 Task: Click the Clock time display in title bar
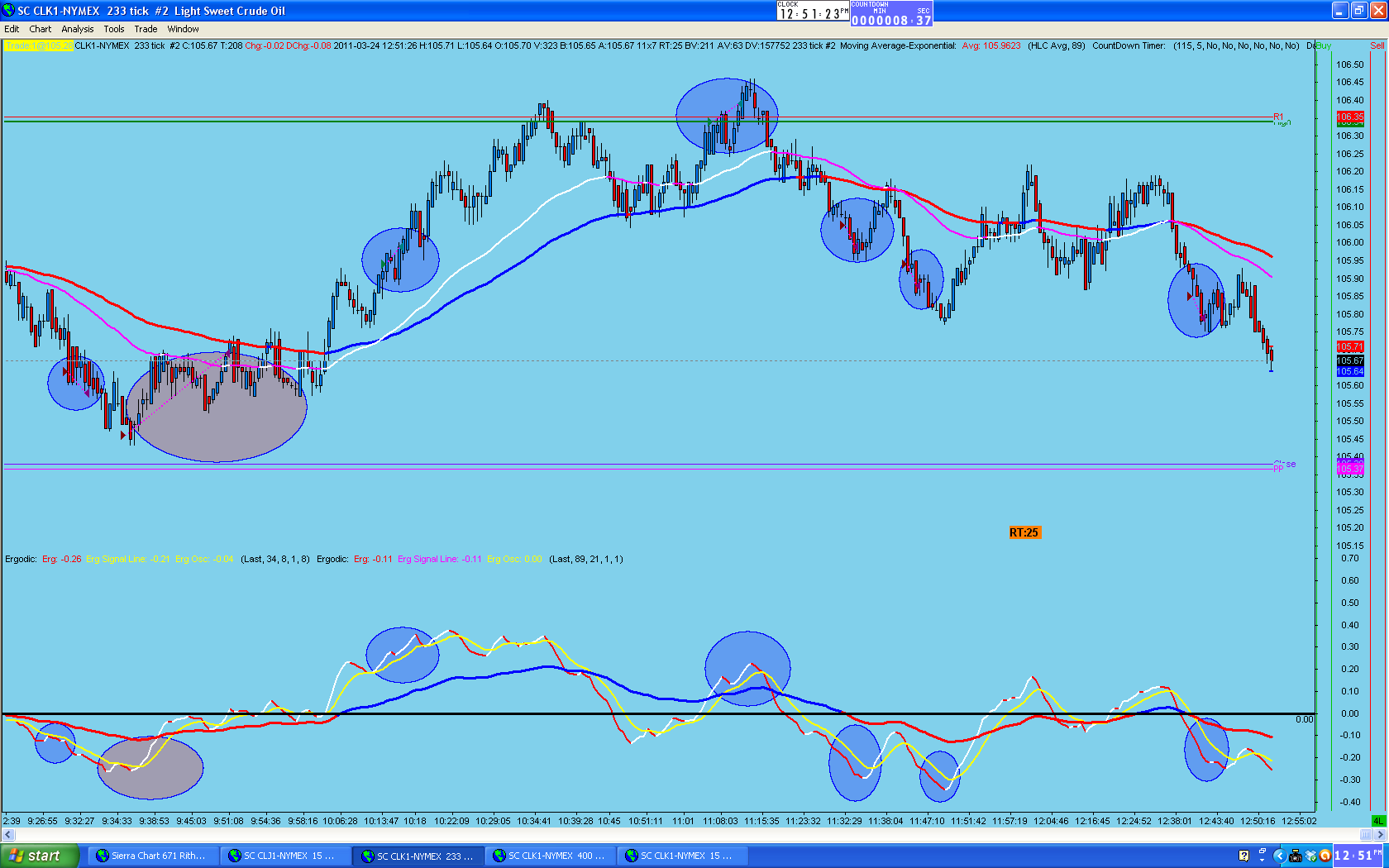(x=814, y=12)
